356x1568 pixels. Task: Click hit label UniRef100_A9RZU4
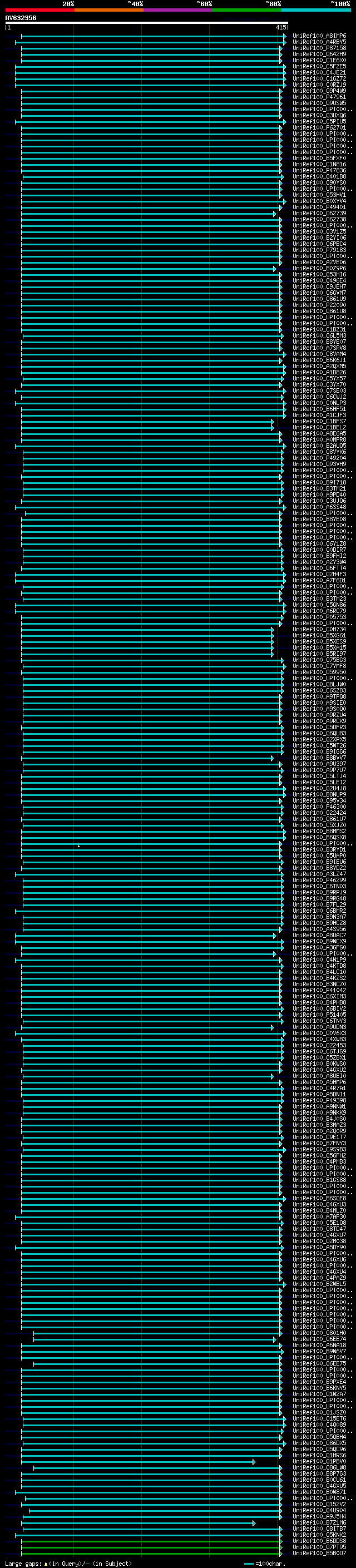point(319,715)
